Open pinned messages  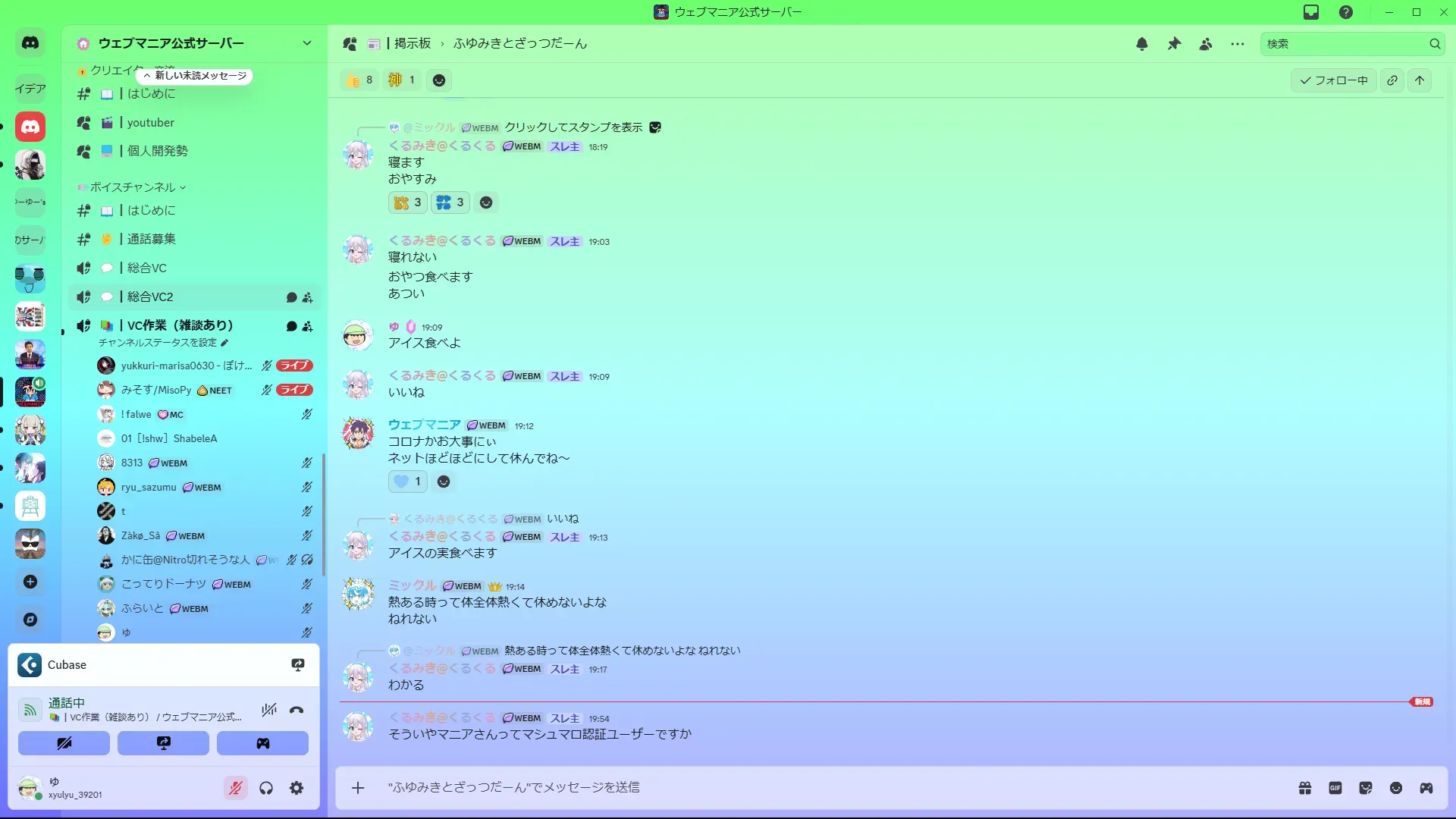[1174, 44]
